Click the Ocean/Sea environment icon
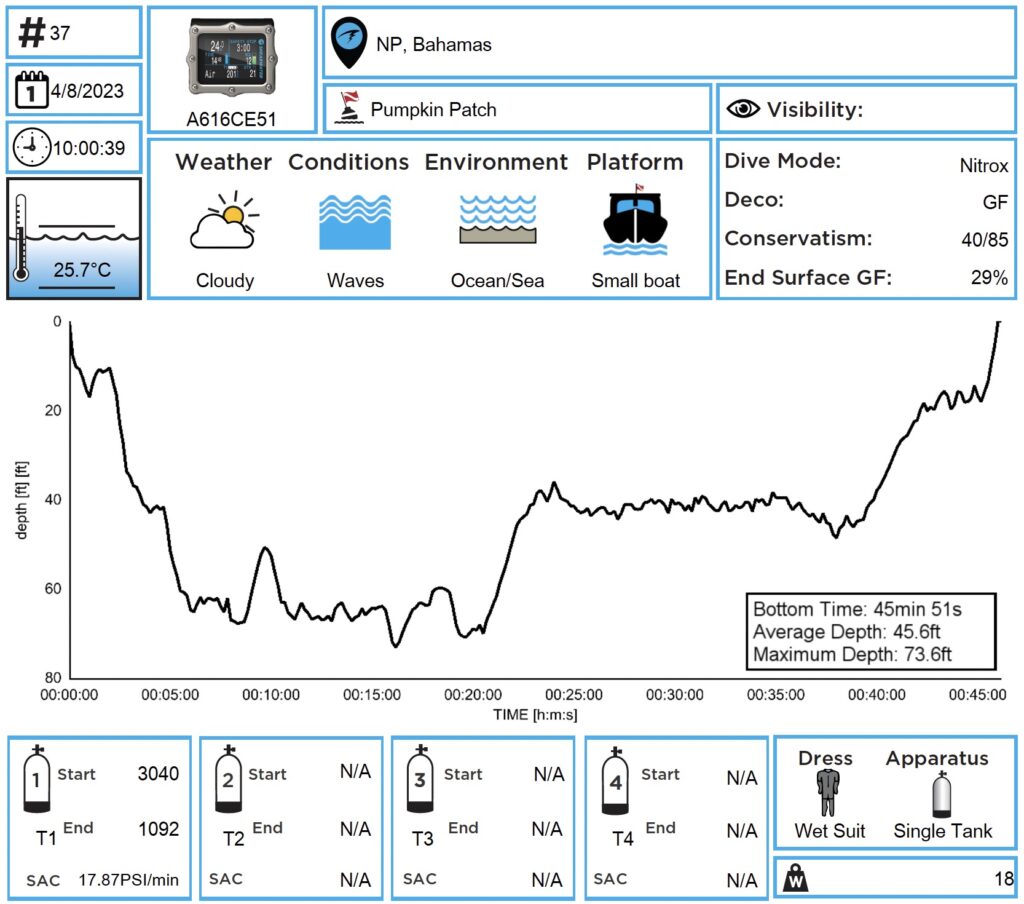1024x904 pixels. [x=497, y=220]
